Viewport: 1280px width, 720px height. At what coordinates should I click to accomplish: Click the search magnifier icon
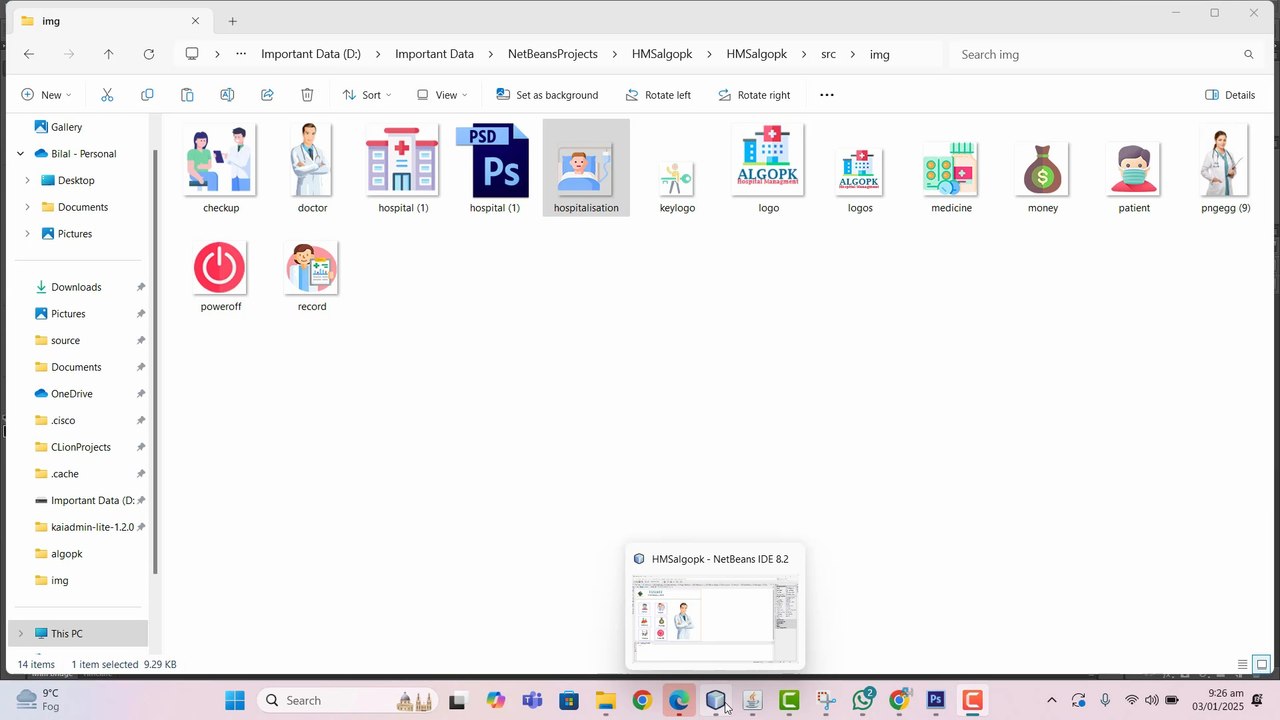[1248, 54]
